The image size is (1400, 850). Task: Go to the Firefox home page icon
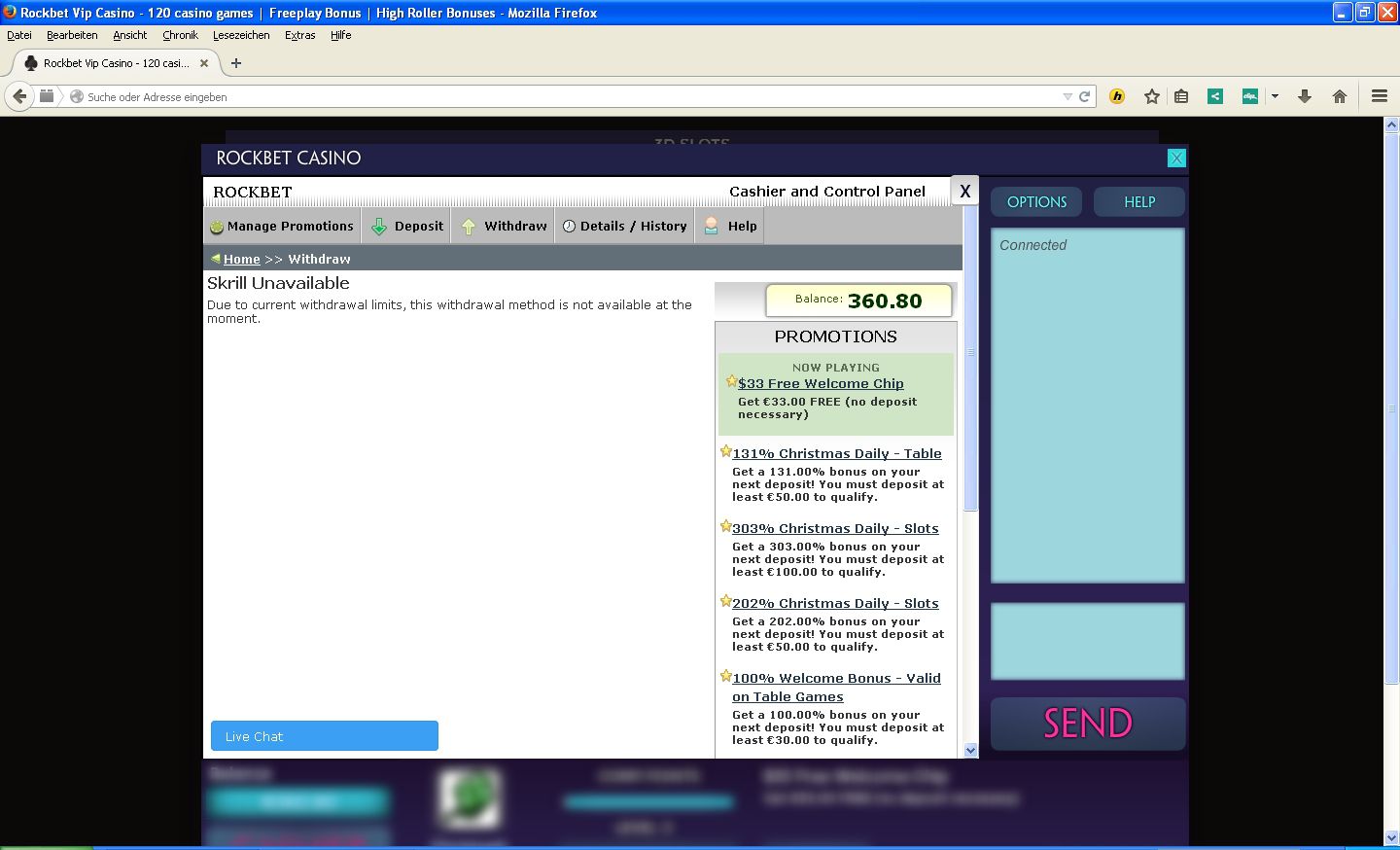tap(1340, 96)
